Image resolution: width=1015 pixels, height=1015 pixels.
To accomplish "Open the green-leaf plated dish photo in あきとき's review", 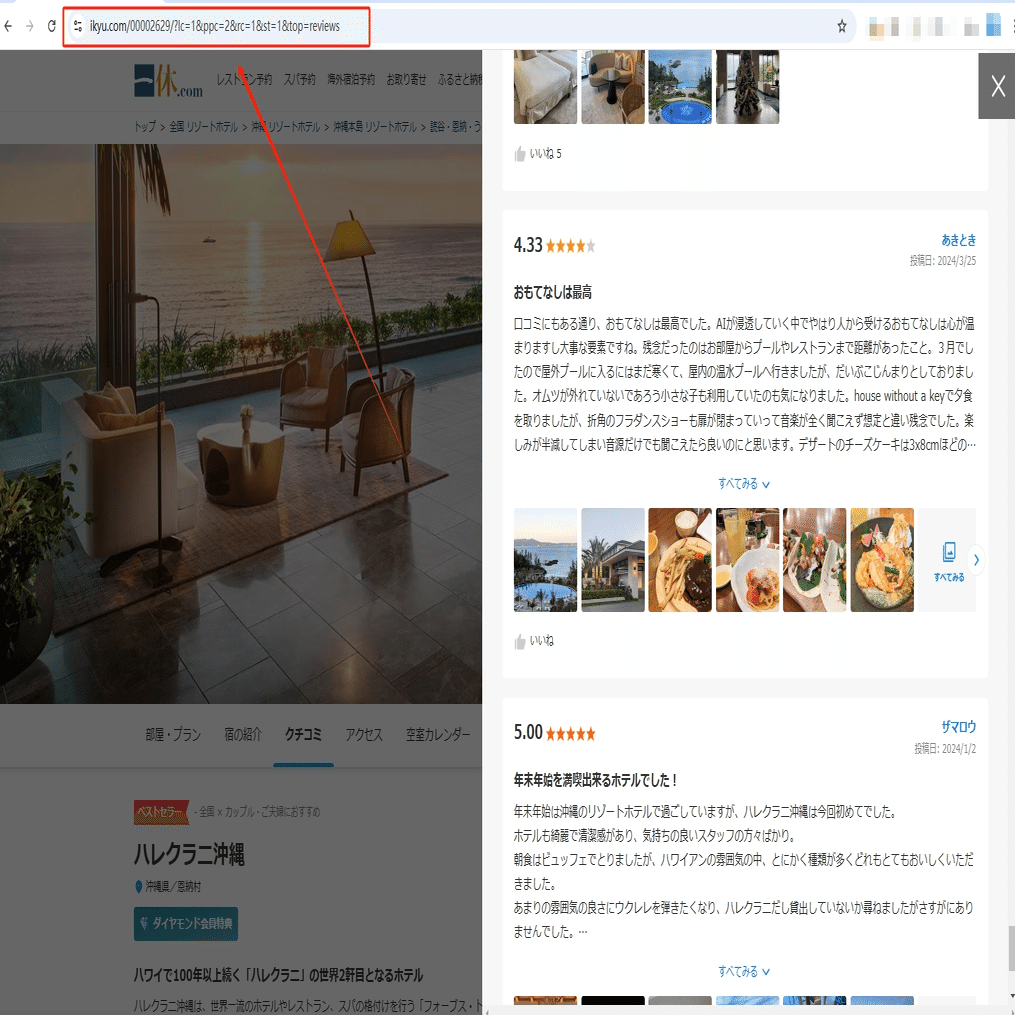I will tap(814, 560).
